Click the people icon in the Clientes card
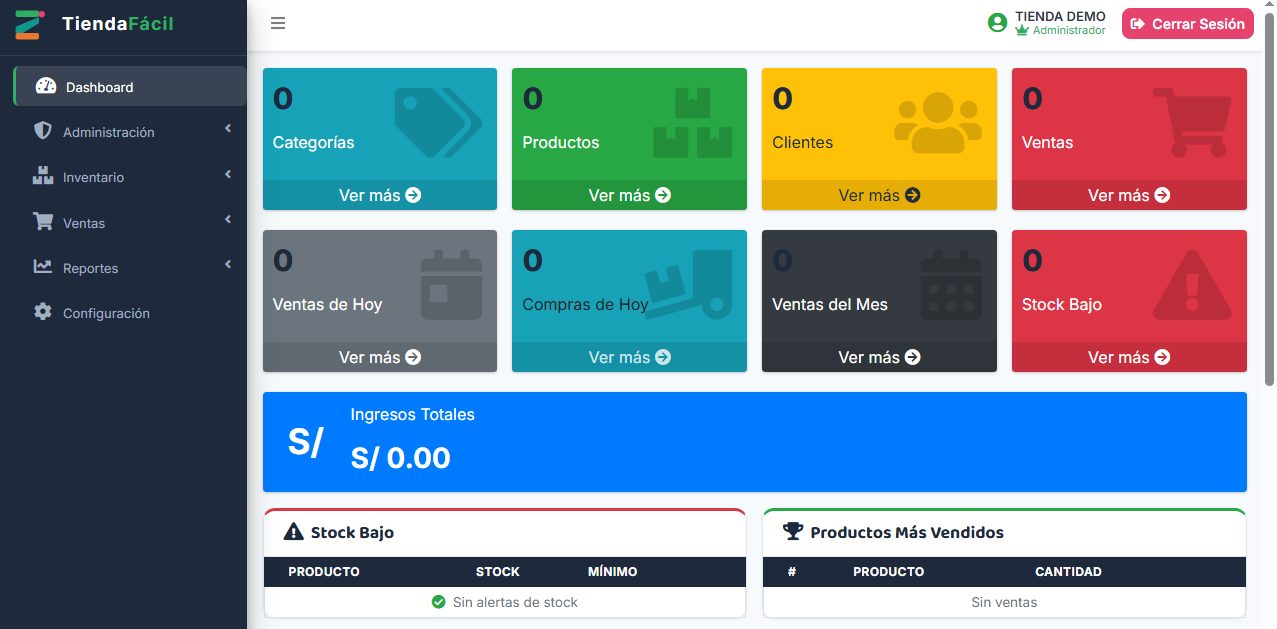This screenshot has width=1277, height=629. click(x=938, y=122)
